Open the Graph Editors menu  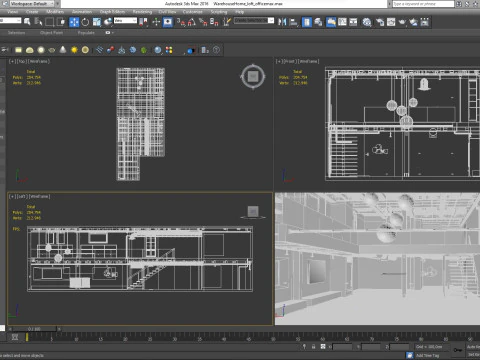coord(112,12)
